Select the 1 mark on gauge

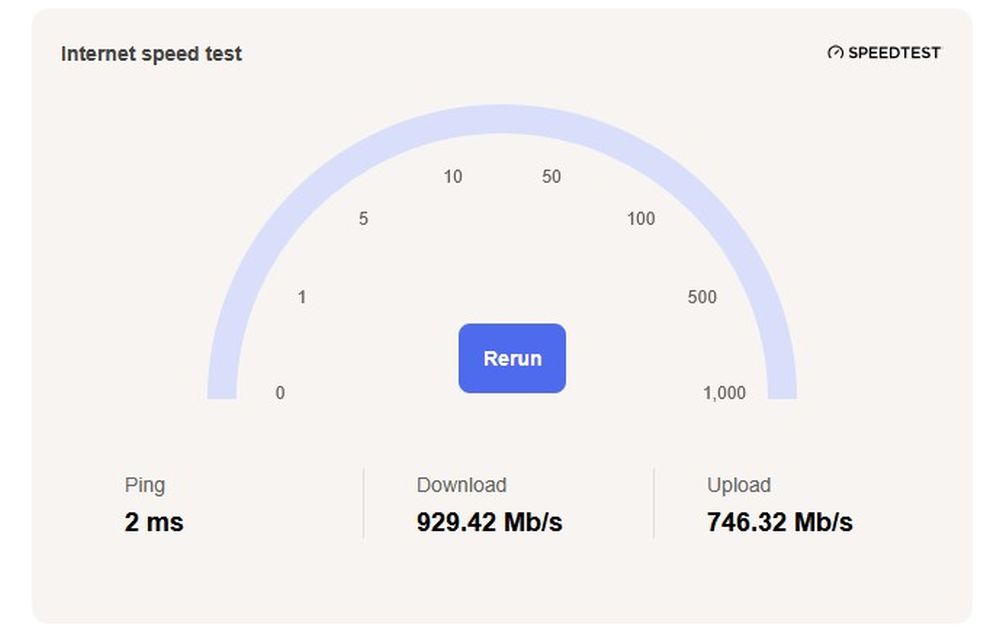(x=302, y=297)
